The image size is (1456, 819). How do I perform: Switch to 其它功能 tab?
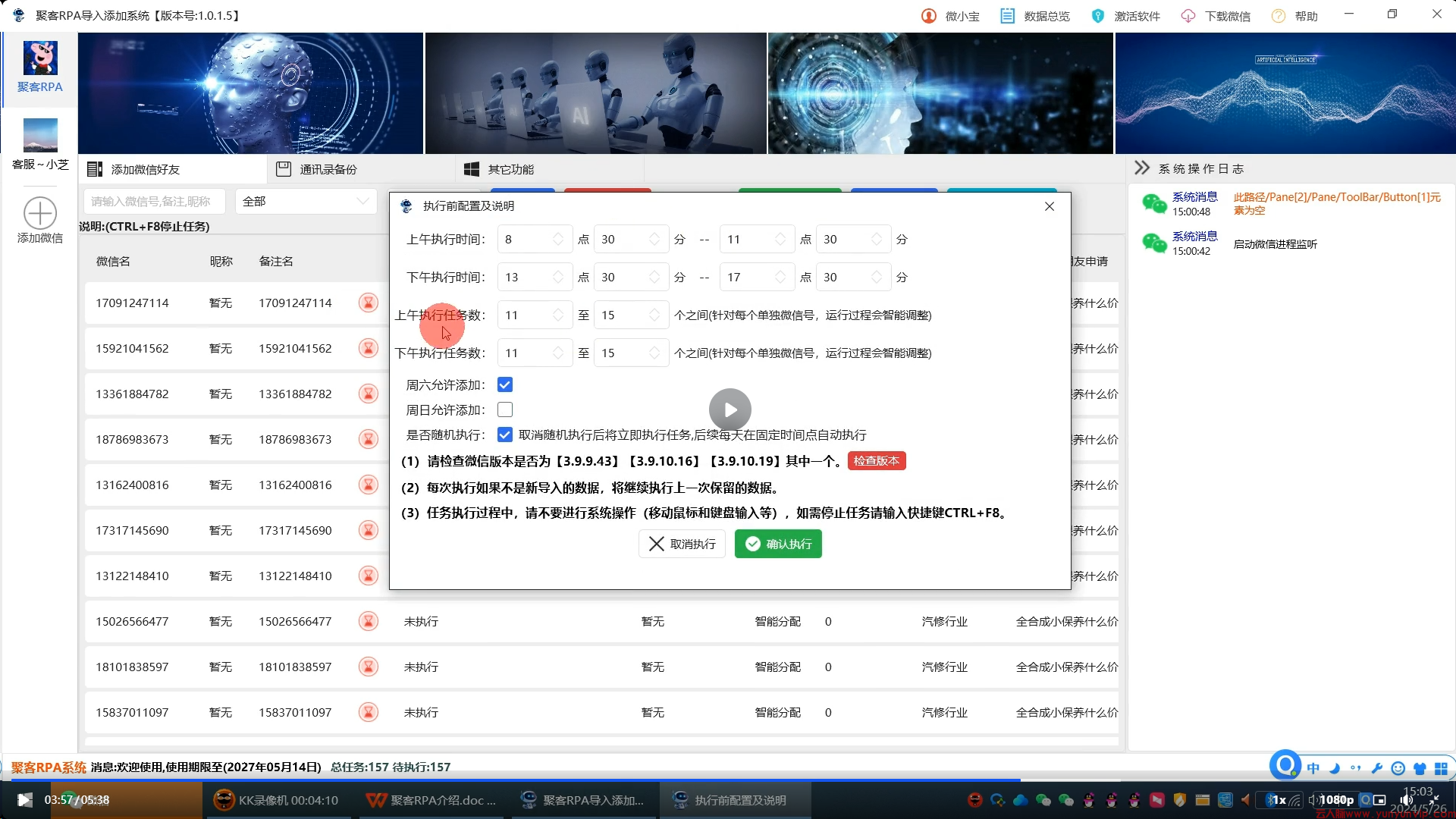(511, 169)
